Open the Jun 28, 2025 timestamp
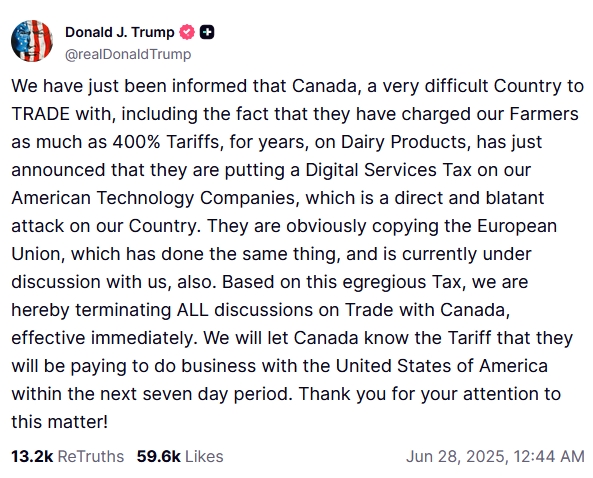593x478 pixels. (495, 456)
